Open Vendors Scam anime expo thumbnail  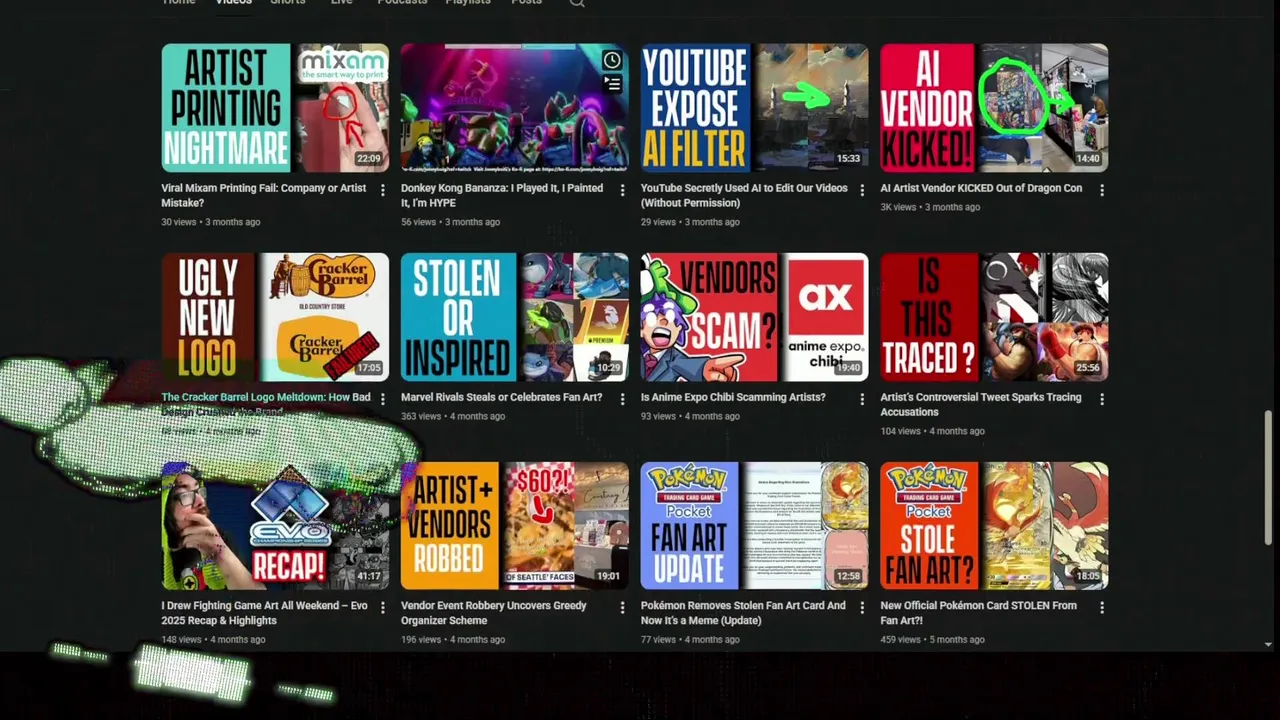[755, 317]
